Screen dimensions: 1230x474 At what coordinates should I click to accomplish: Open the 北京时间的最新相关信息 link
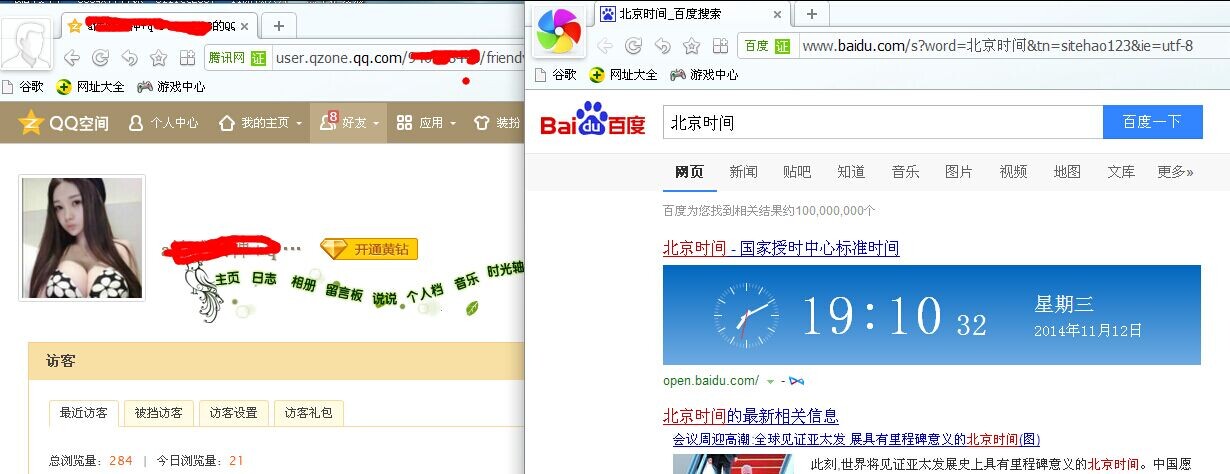click(x=750, y=416)
